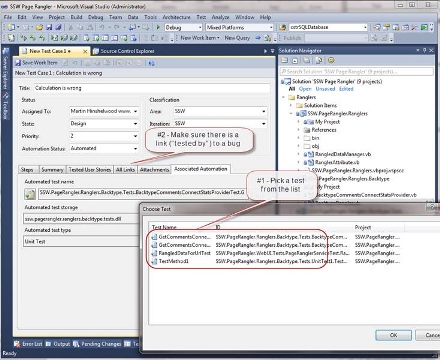Pin the Solution Navigator panel

(424, 50)
